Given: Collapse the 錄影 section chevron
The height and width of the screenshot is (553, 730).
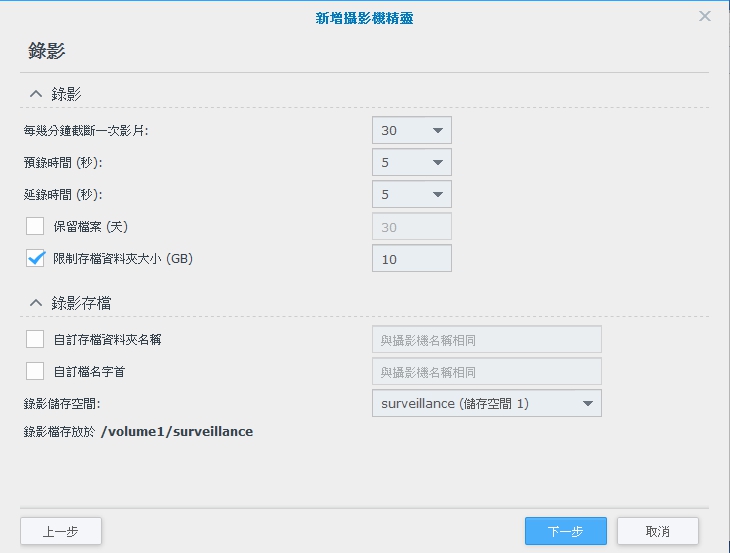Looking at the screenshot, I should coord(36,94).
